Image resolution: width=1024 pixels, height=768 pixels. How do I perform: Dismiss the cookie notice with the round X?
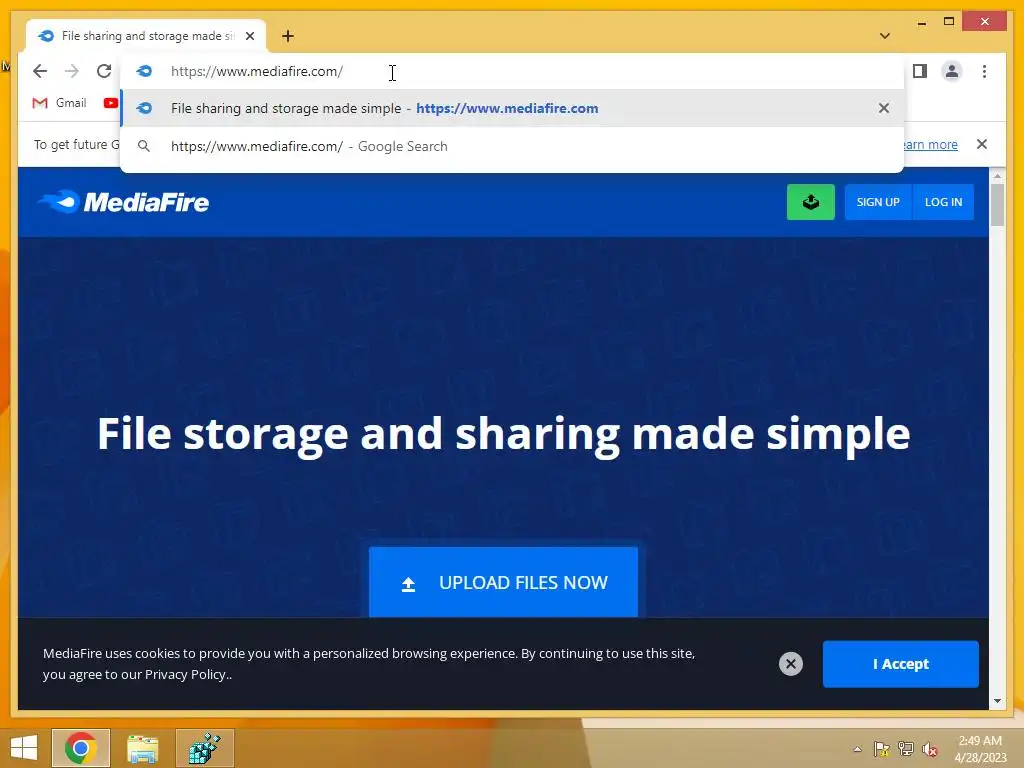point(791,664)
